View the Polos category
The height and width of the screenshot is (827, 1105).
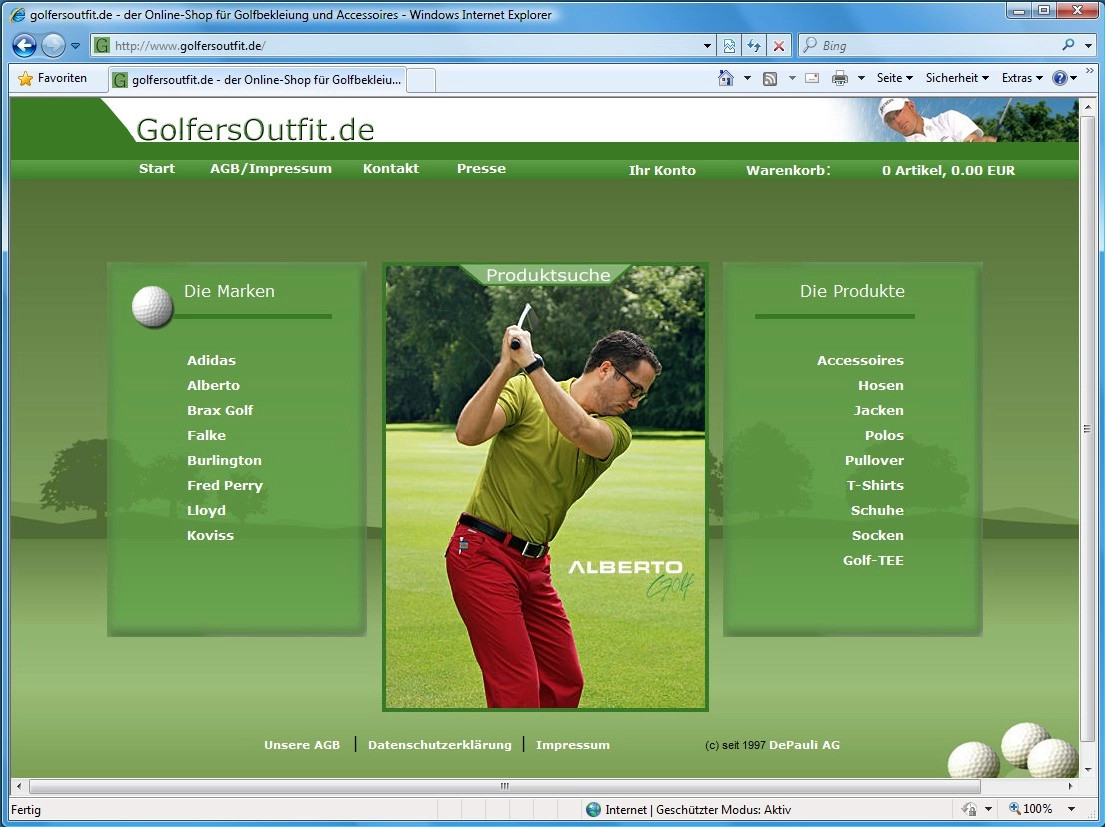(884, 435)
